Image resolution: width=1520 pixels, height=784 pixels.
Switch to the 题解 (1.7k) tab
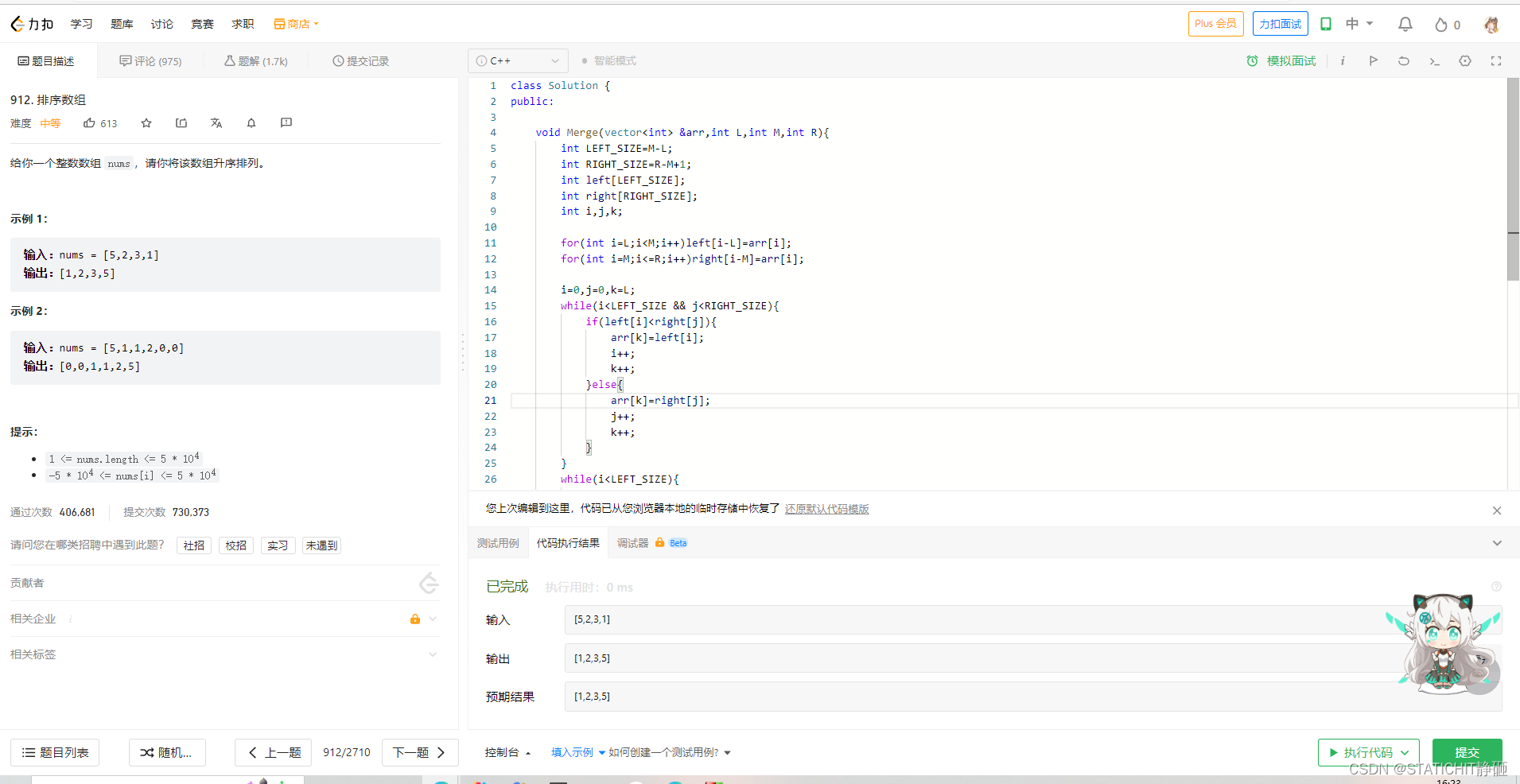255,61
